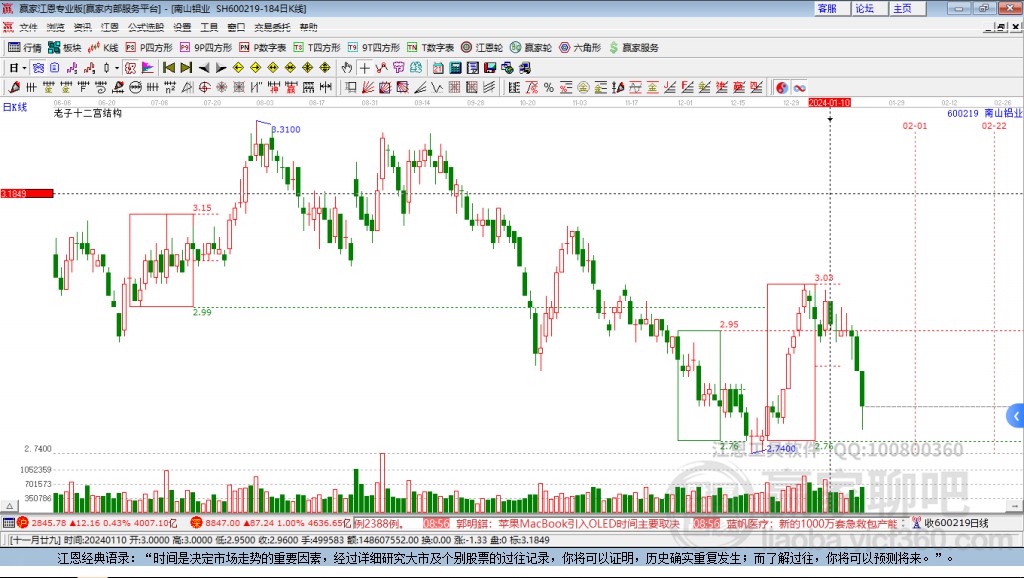Select the zigzag wave line tool
This screenshot has width=1024, height=578.
click(x=436, y=88)
